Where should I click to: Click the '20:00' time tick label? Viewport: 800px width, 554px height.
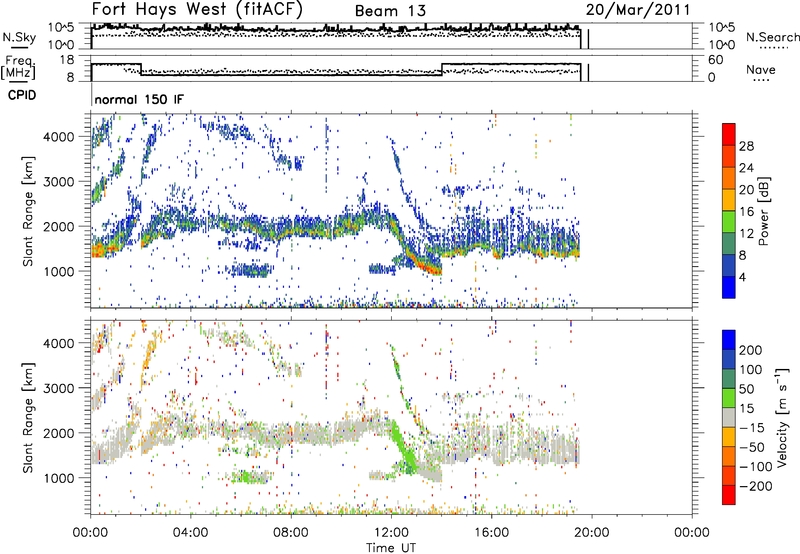tap(591, 533)
